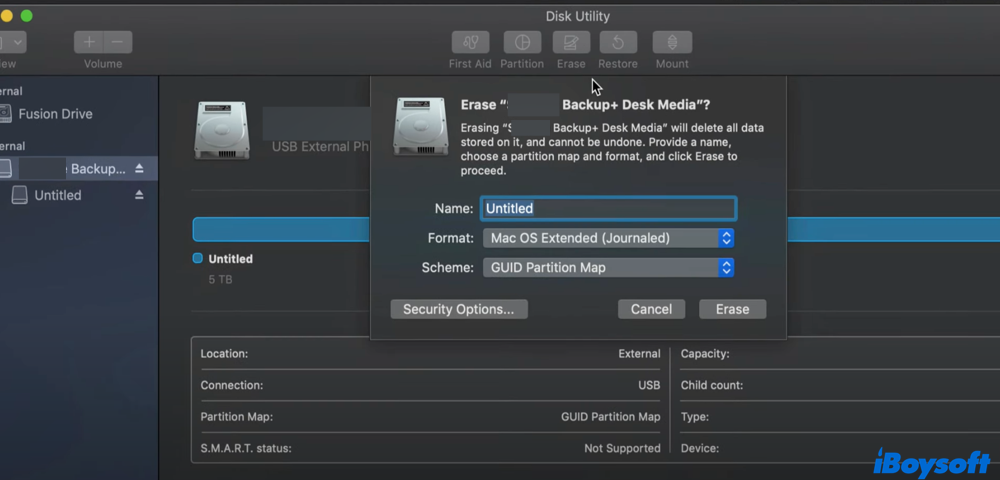Click the First Aid toolbar icon
The height and width of the screenshot is (480, 1000).
click(x=470, y=43)
